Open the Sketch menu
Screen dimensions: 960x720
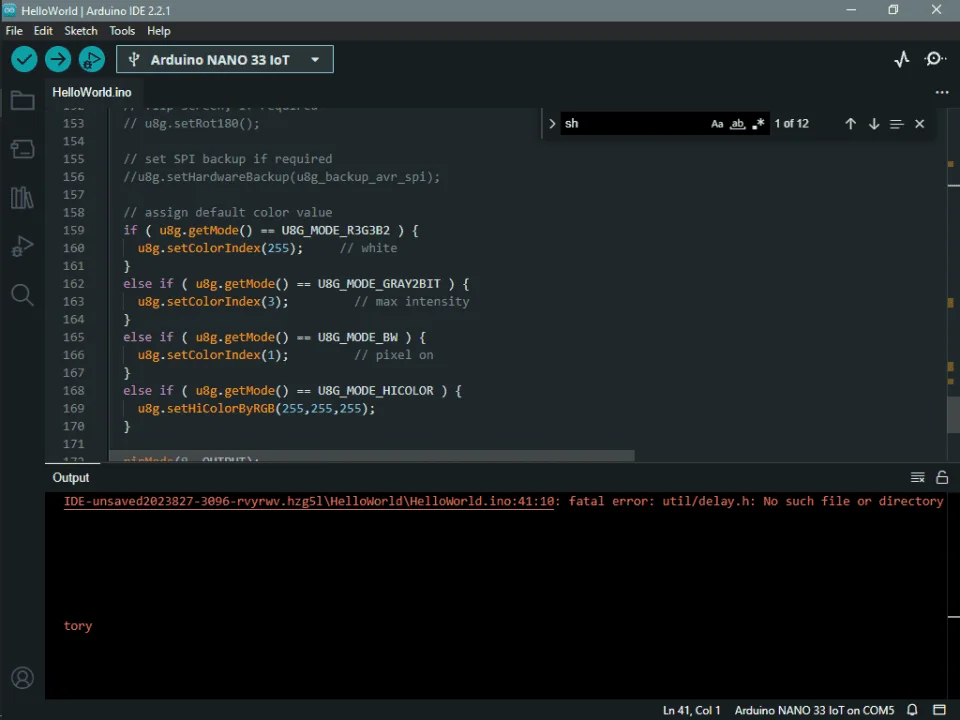(81, 31)
